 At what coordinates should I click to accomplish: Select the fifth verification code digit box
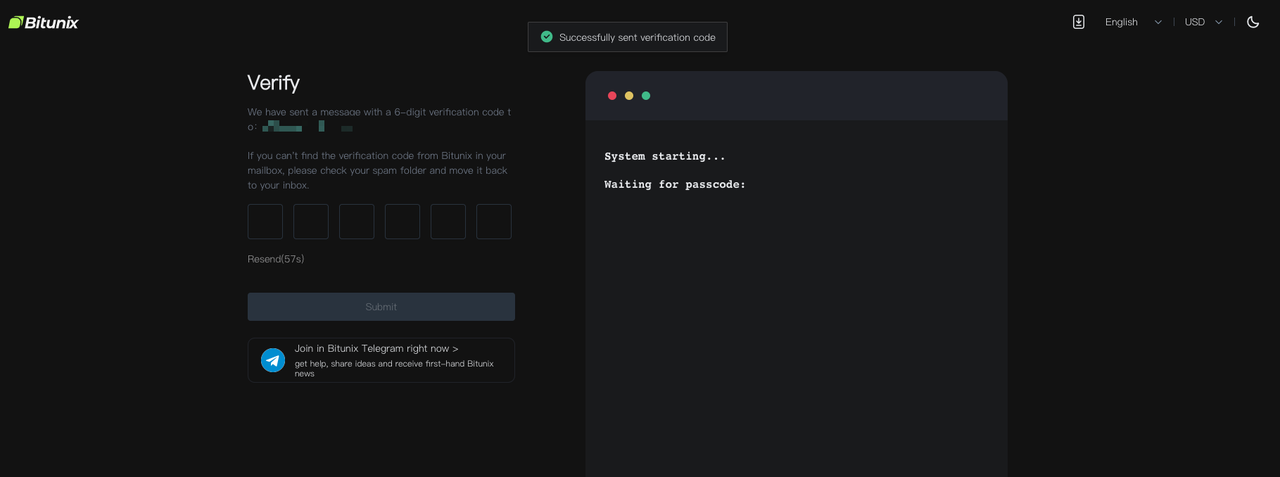tap(448, 222)
